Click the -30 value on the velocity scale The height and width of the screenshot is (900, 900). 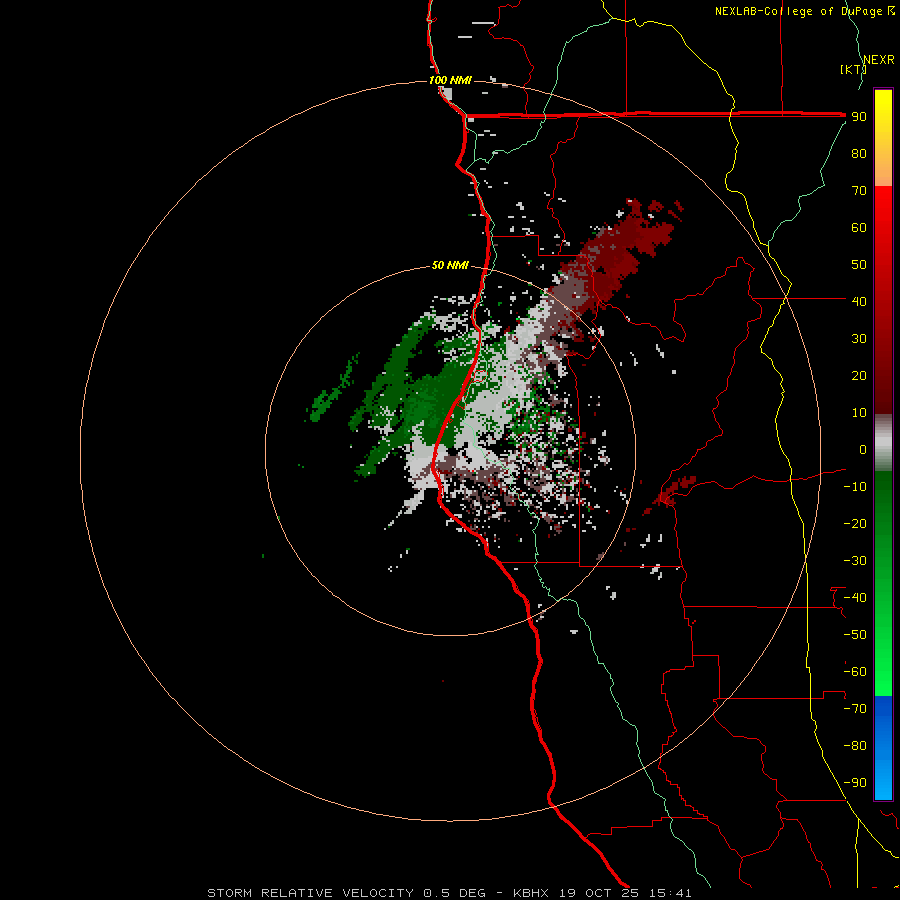pyautogui.click(x=855, y=561)
